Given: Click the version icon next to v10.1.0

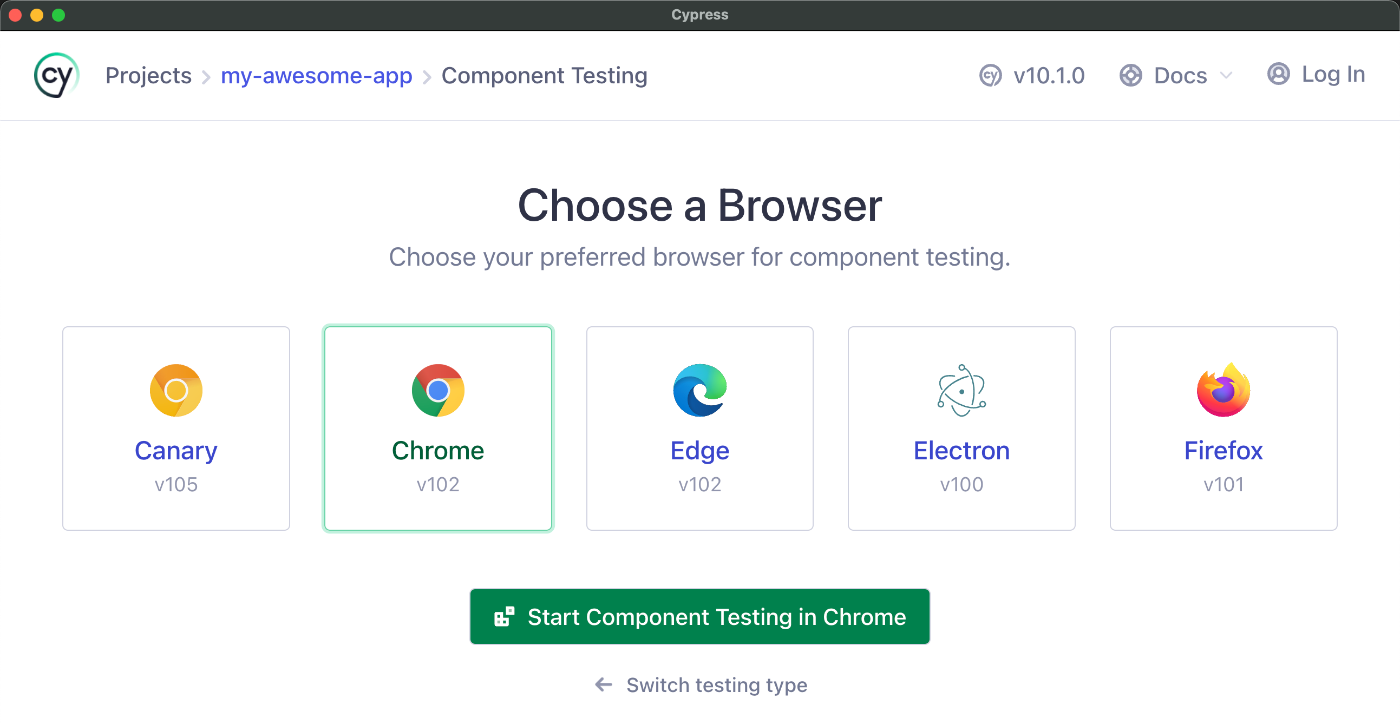Looking at the screenshot, I should [989, 75].
